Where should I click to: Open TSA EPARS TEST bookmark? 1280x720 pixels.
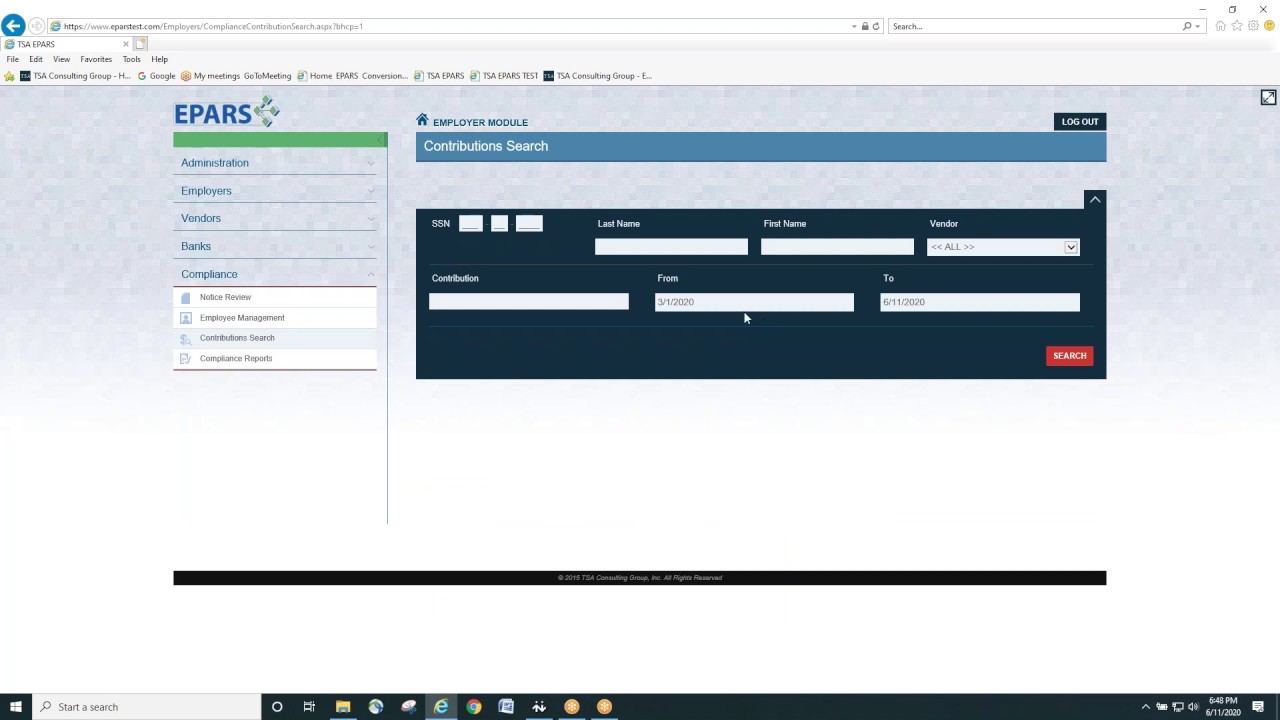[503, 76]
